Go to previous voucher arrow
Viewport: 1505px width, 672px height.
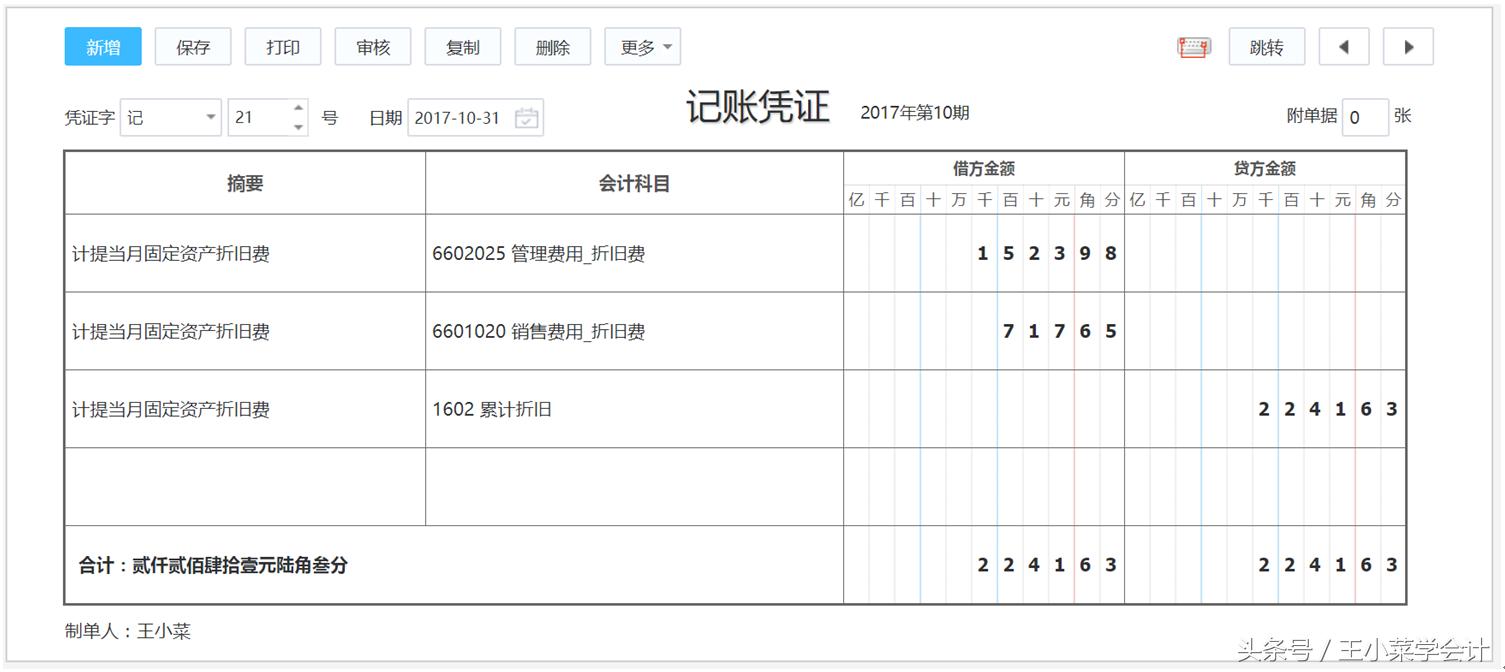click(1344, 47)
